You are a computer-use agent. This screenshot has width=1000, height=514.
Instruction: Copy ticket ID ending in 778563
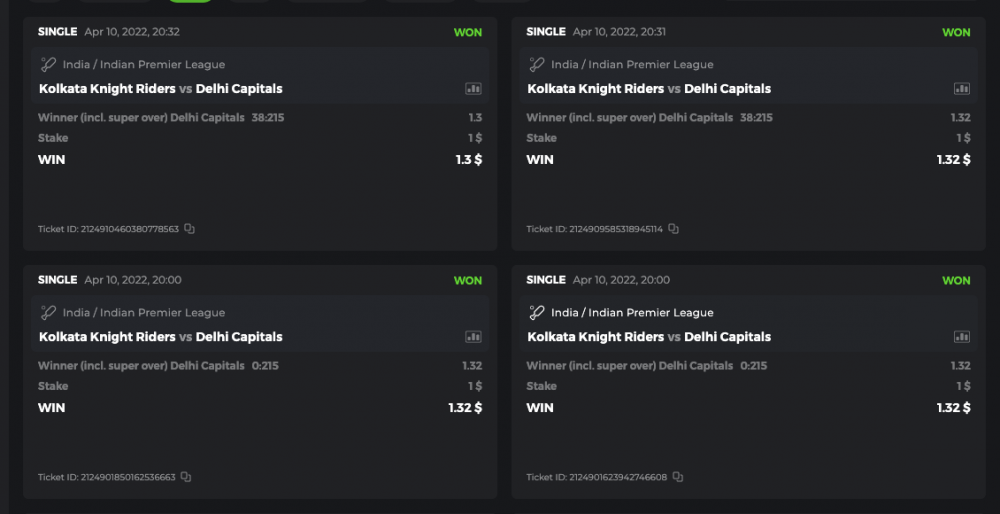[x=190, y=229]
